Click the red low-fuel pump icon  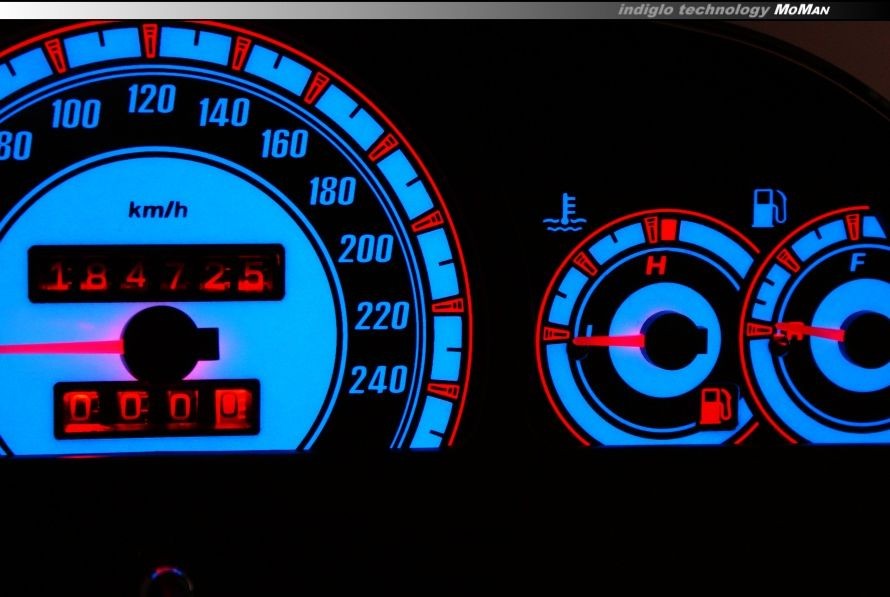point(716,405)
